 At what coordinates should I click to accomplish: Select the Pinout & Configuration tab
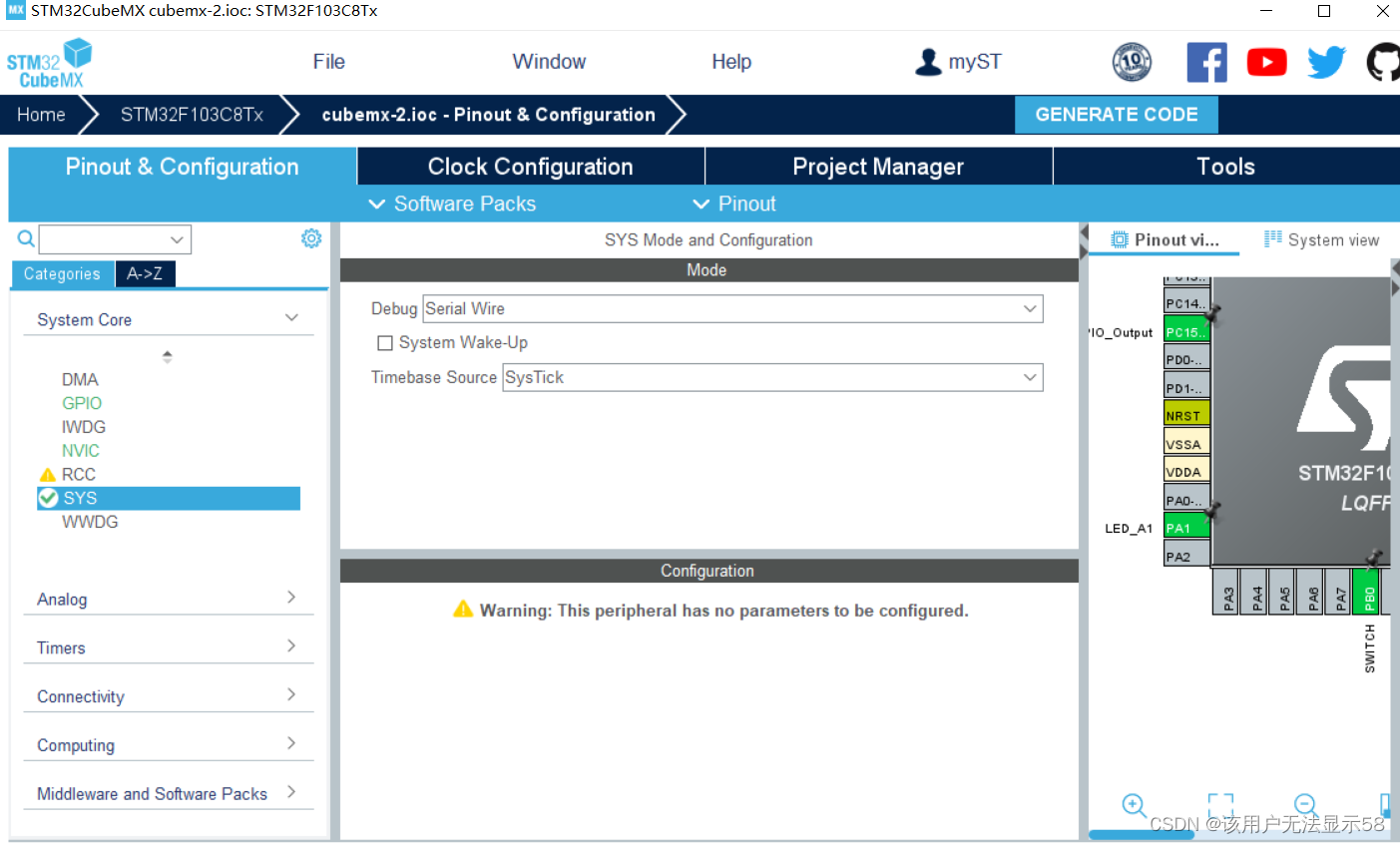(183, 167)
